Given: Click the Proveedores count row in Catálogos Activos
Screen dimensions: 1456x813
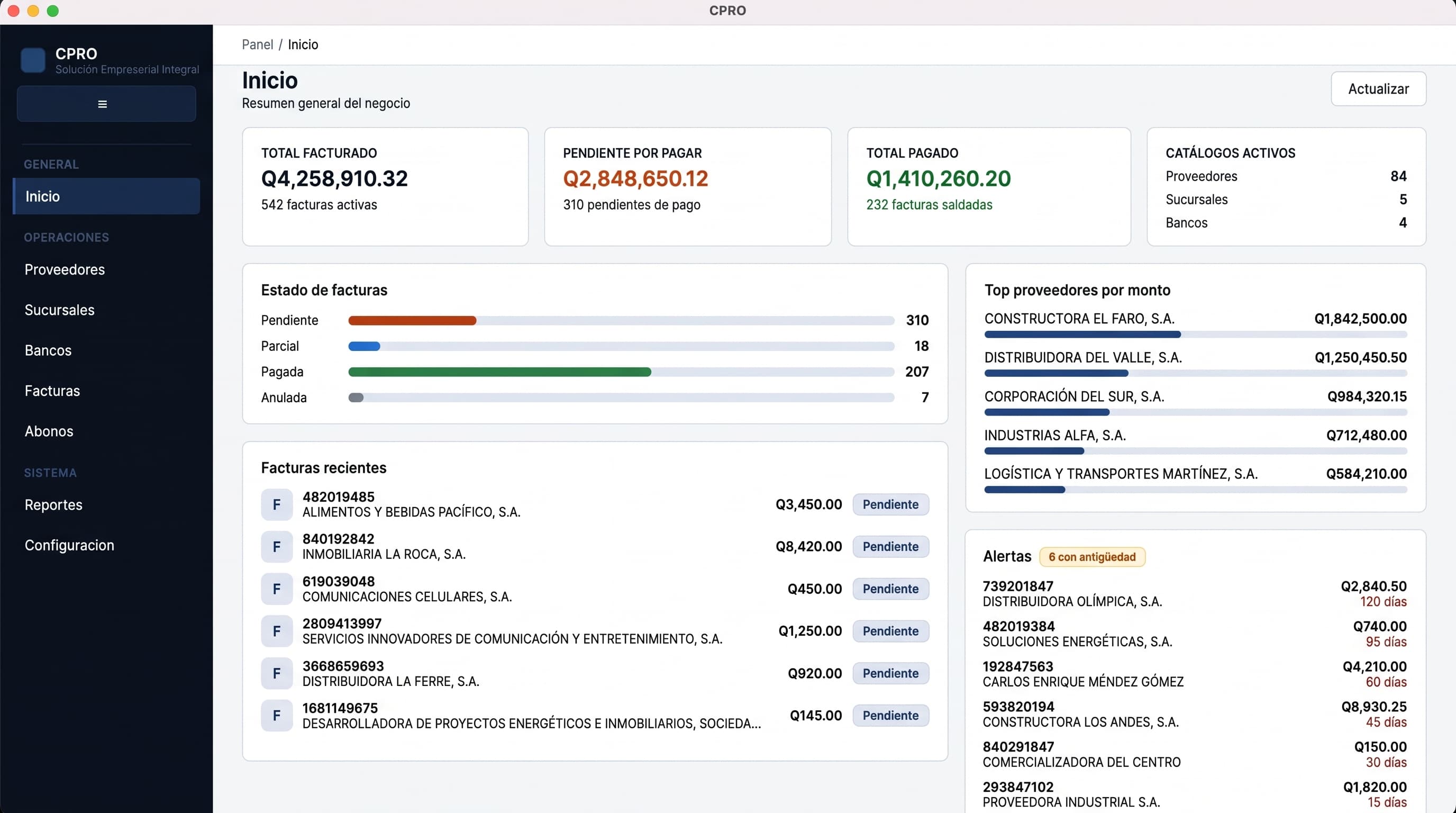Looking at the screenshot, I should click(x=1286, y=176).
